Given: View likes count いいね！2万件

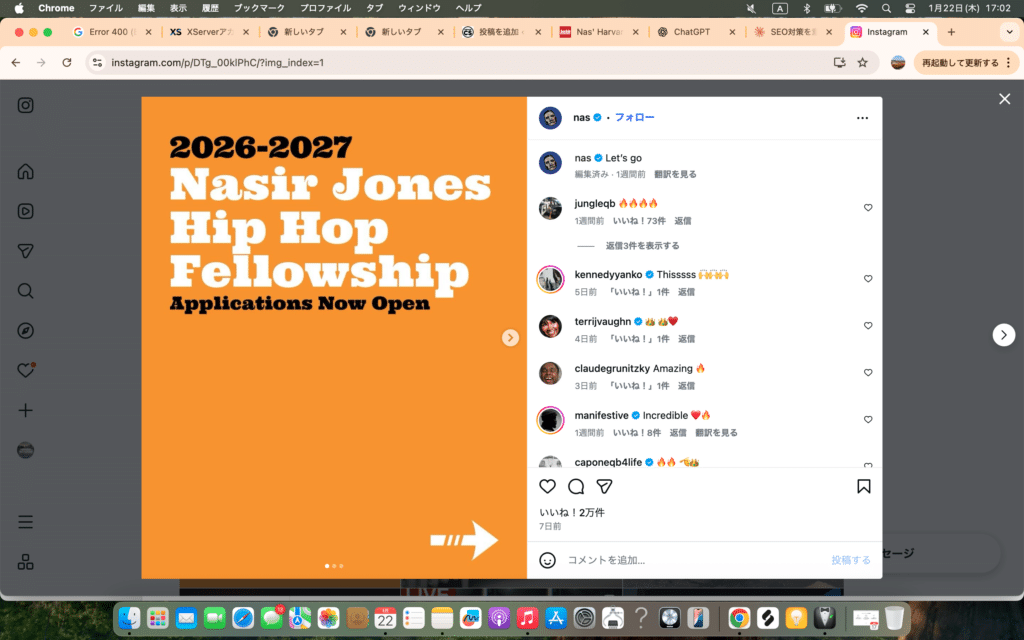Looking at the screenshot, I should [x=572, y=512].
